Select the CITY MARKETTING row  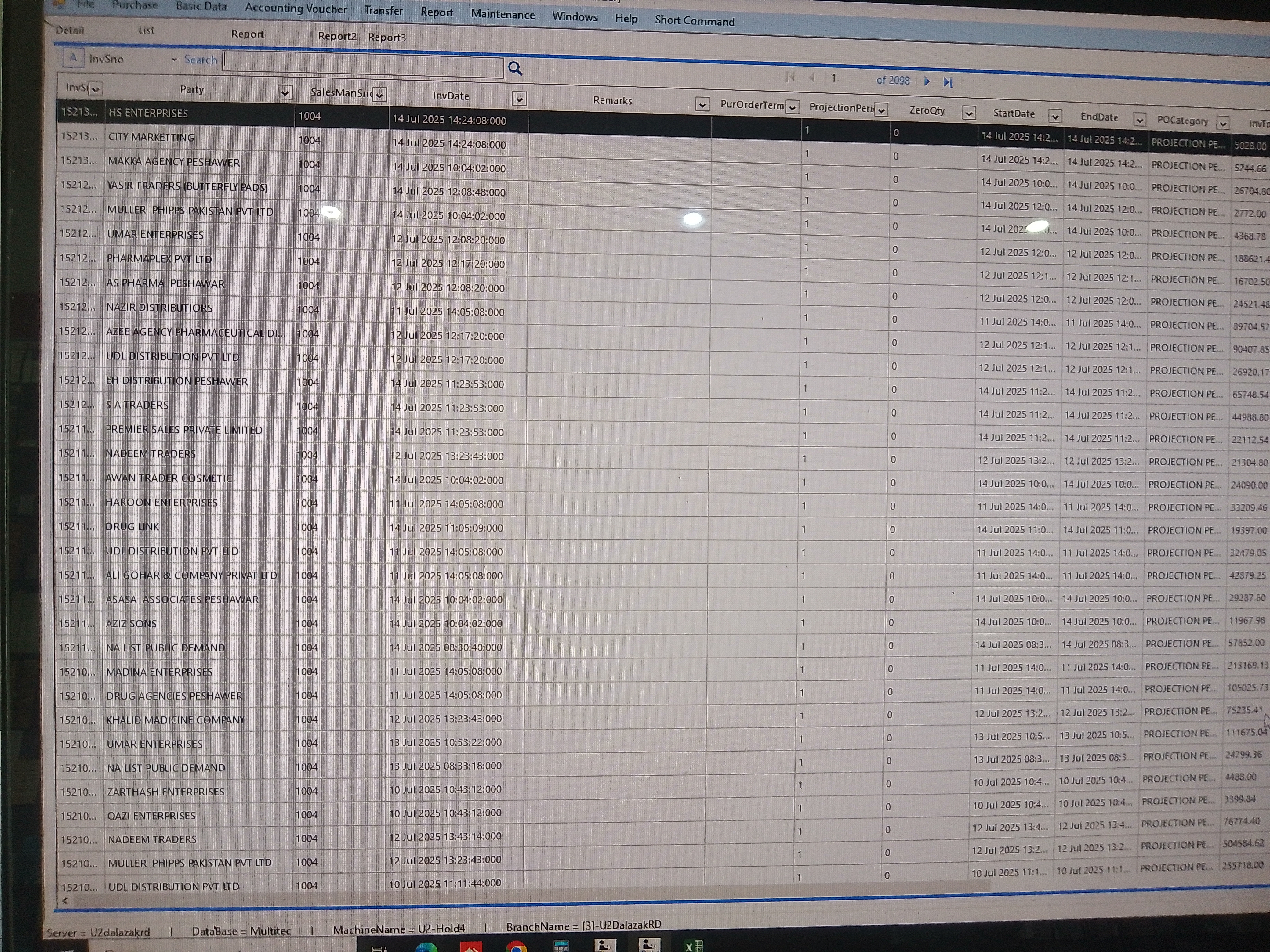[151, 138]
